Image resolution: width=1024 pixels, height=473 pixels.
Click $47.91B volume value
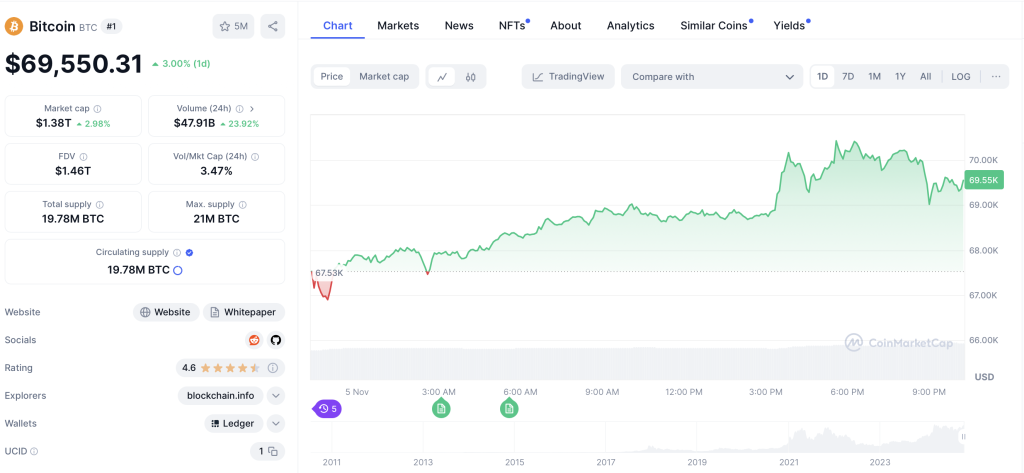click(194, 123)
